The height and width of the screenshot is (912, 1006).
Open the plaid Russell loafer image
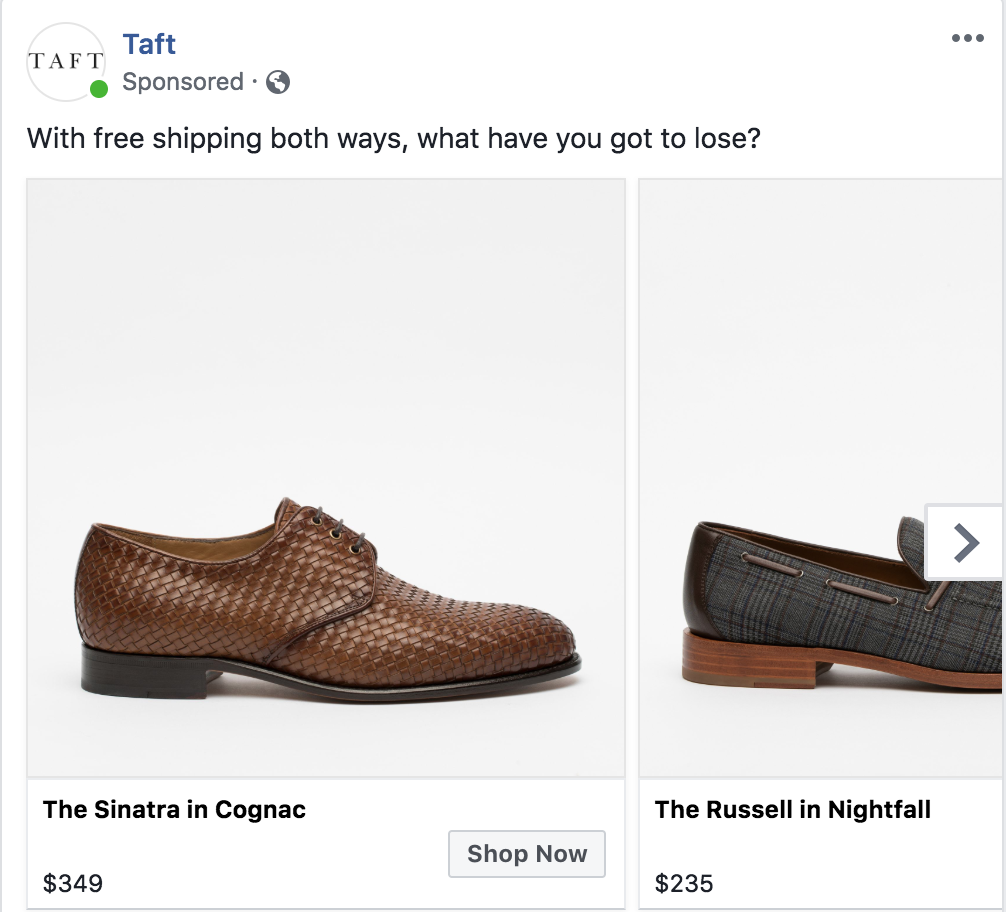(x=821, y=478)
